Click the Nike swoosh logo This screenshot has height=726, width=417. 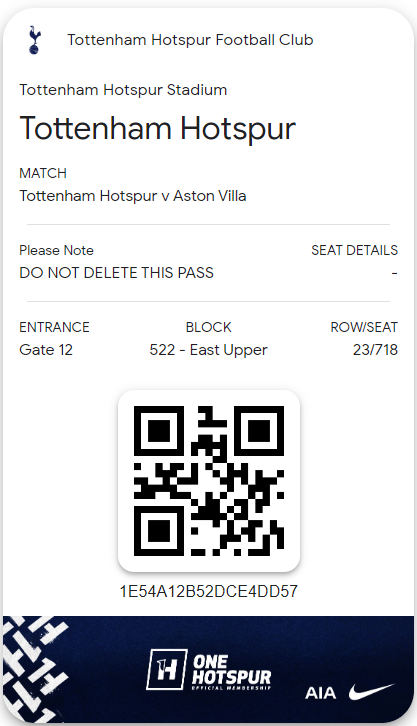(x=372, y=692)
